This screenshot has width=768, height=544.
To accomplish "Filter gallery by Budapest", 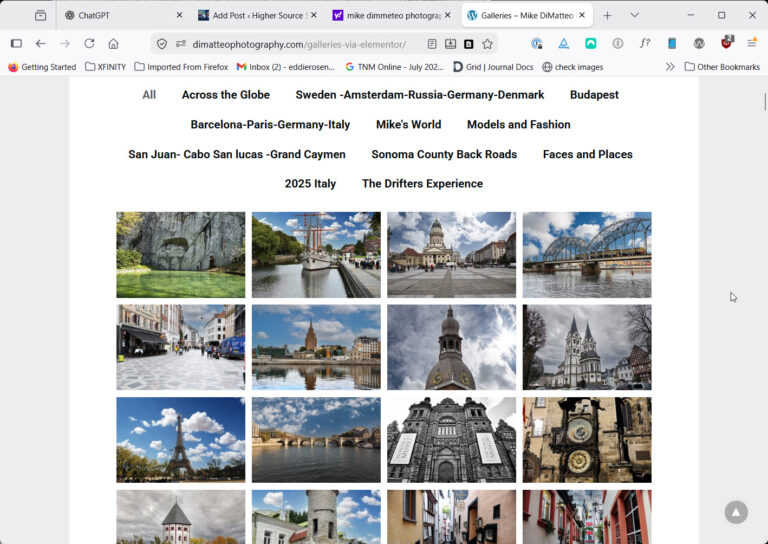I will coord(594,95).
